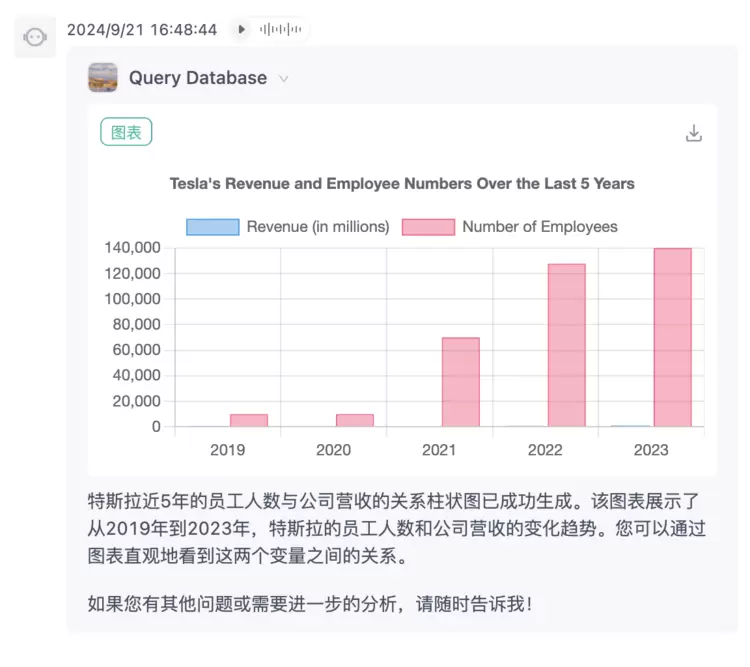The height and width of the screenshot is (667, 750).
Task: Hide Number of Employees via legend label
Action: pos(539,227)
